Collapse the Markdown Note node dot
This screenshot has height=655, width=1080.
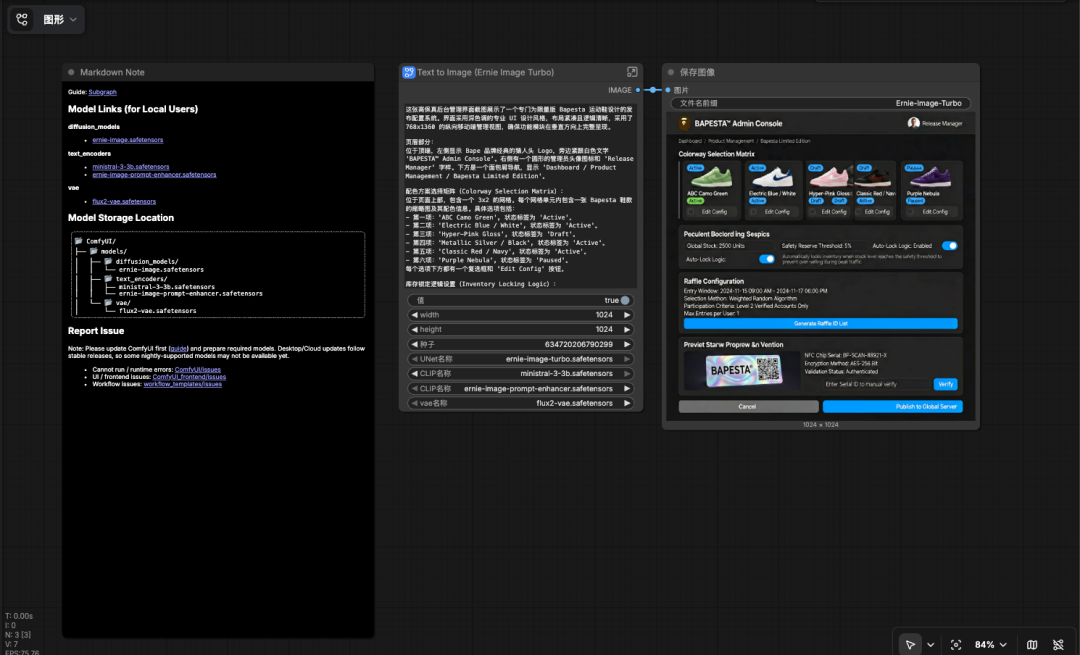point(71,72)
